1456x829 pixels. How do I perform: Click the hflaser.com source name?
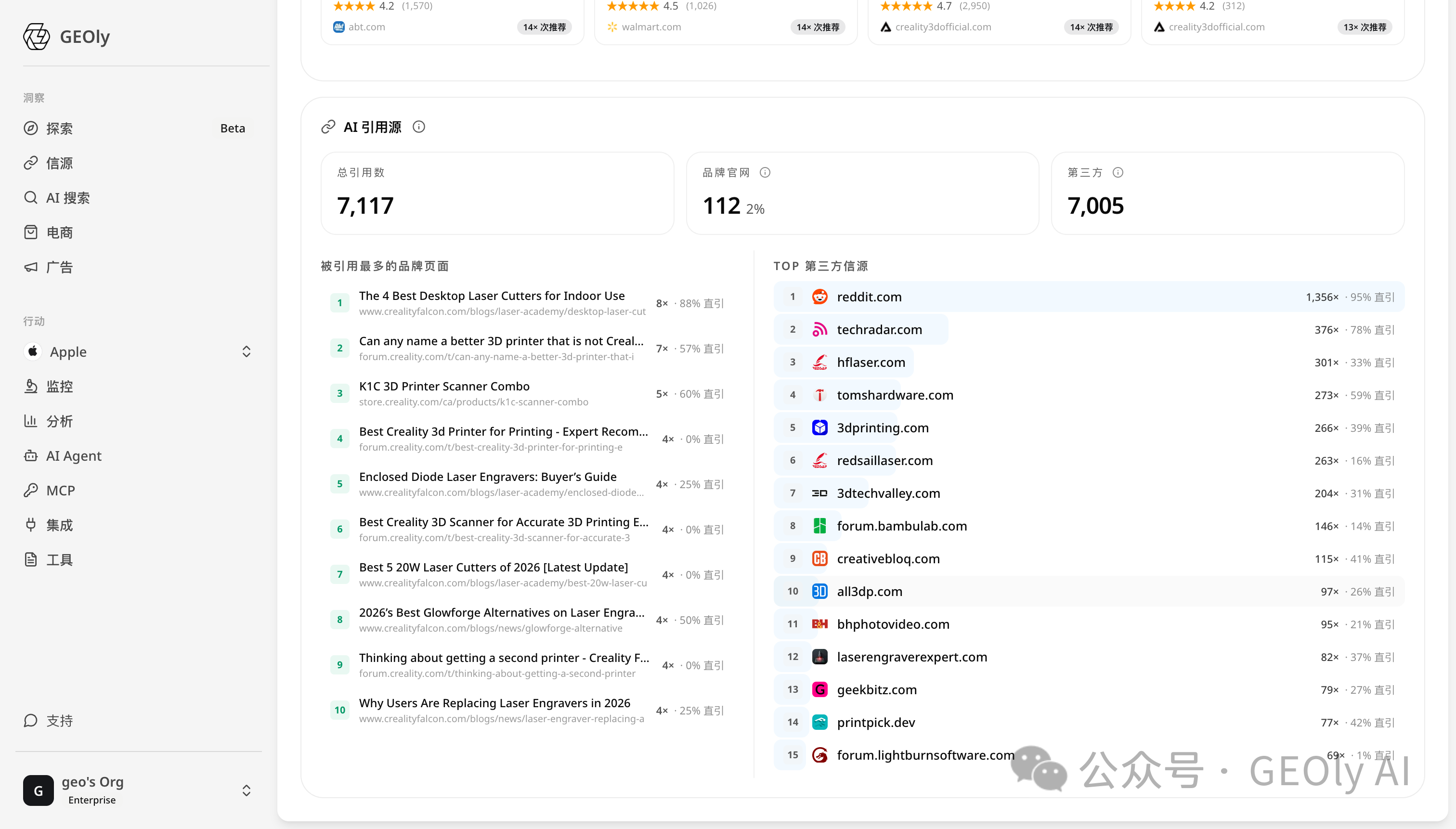tap(871, 362)
